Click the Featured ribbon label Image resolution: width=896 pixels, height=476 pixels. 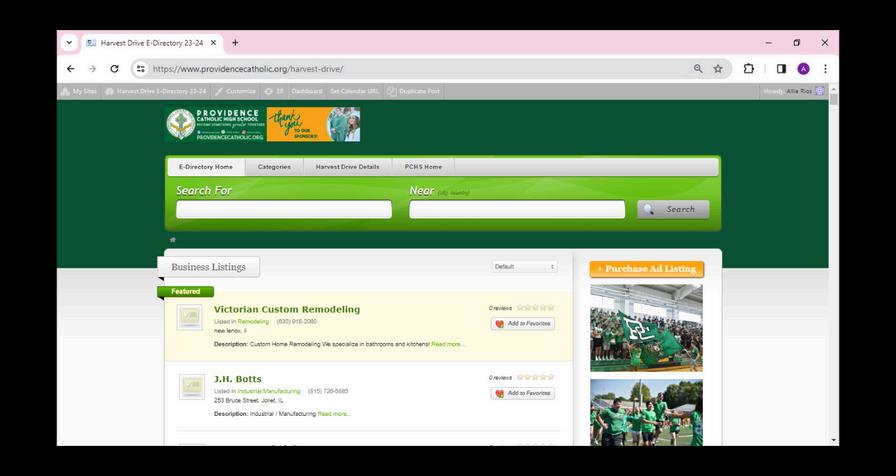pyautogui.click(x=186, y=291)
